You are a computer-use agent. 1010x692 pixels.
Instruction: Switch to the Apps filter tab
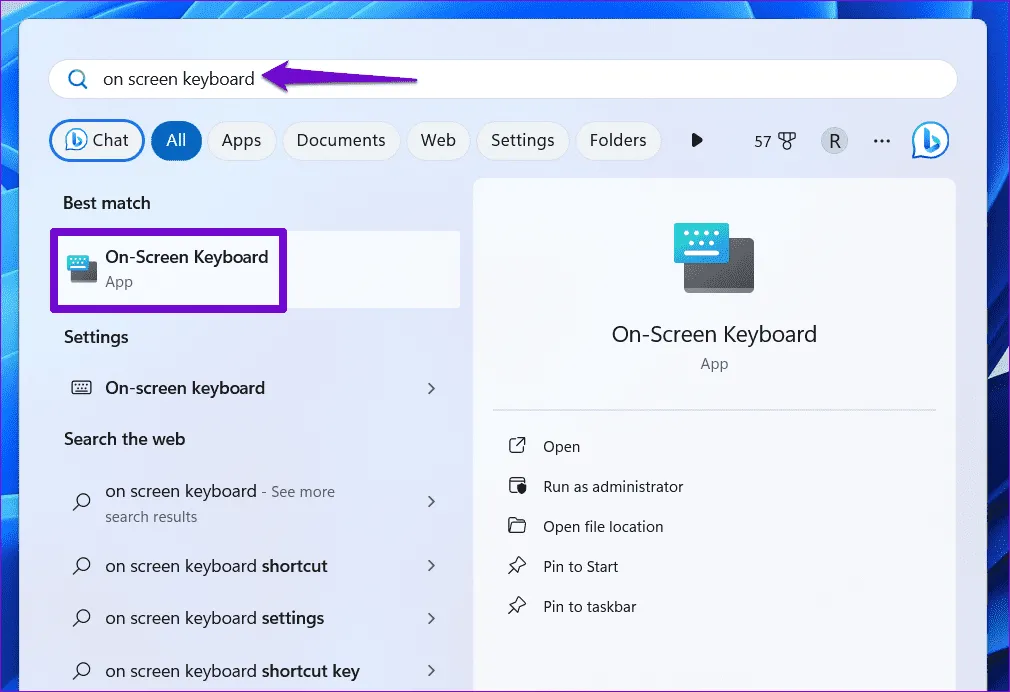[x=241, y=141]
